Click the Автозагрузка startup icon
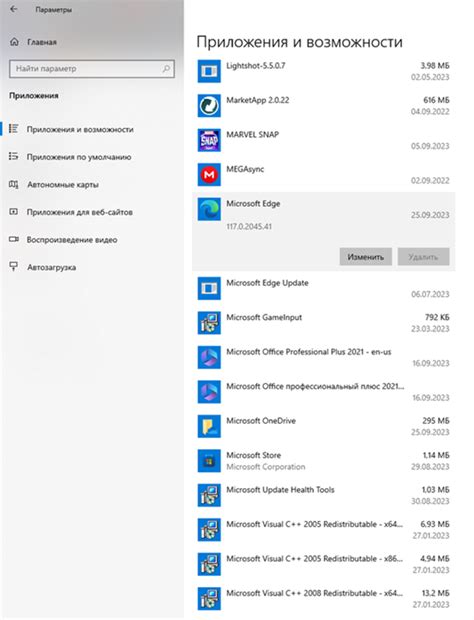Viewport: 474px width, 620px height. tap(14, 267)
